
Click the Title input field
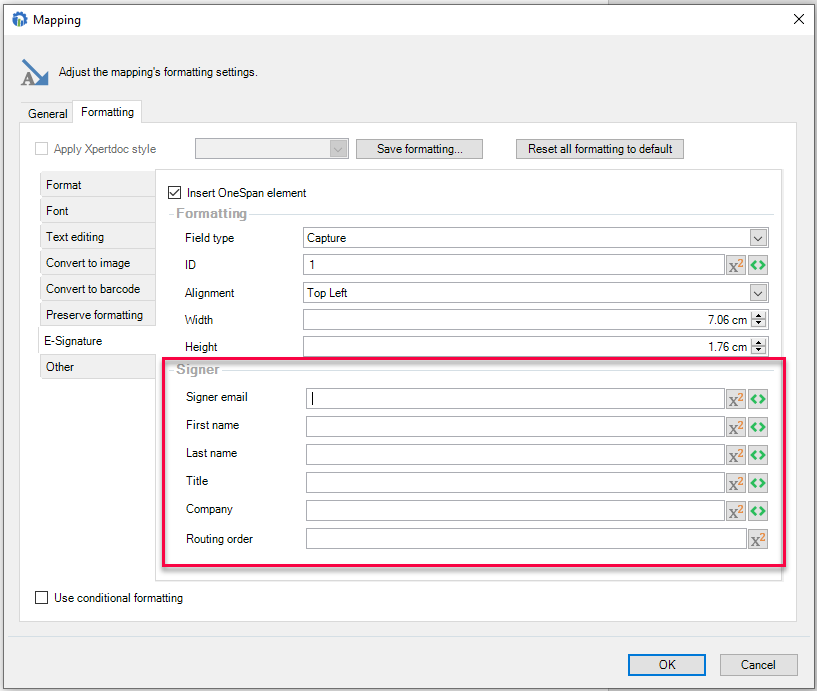pyautogui.click(x=515, y=483)
